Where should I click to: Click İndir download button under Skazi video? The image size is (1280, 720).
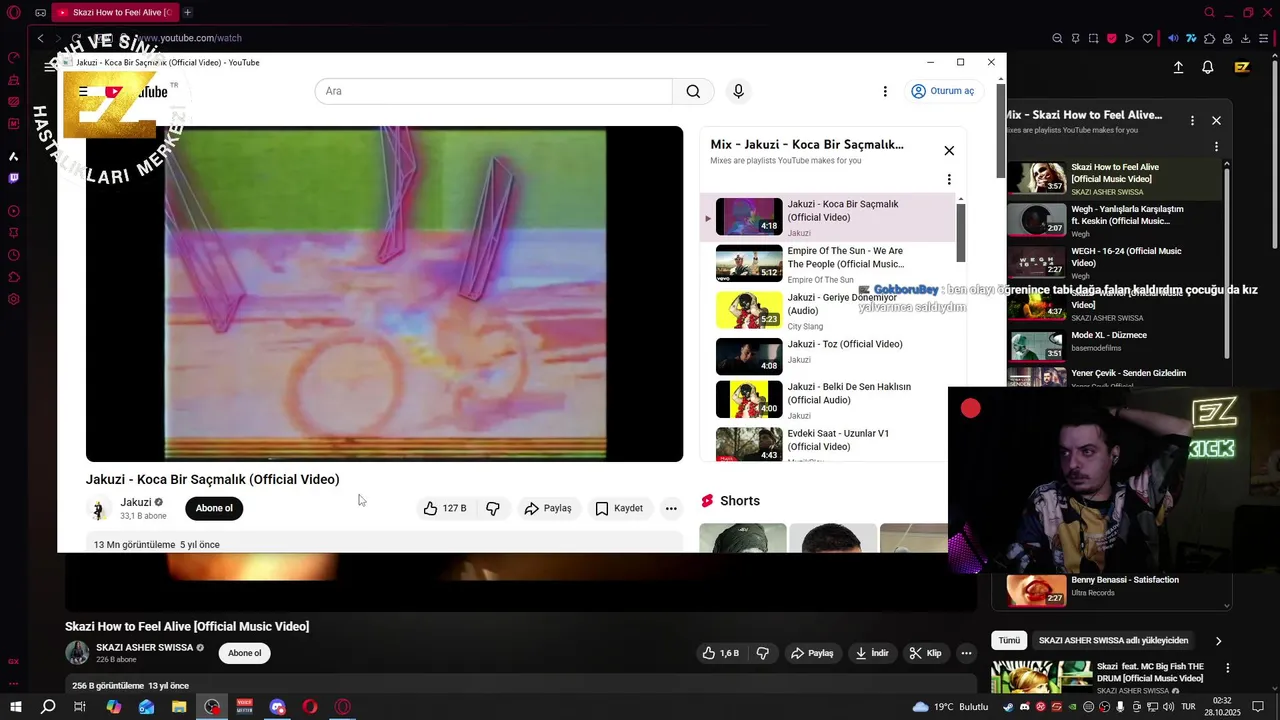tap(872, 653)
